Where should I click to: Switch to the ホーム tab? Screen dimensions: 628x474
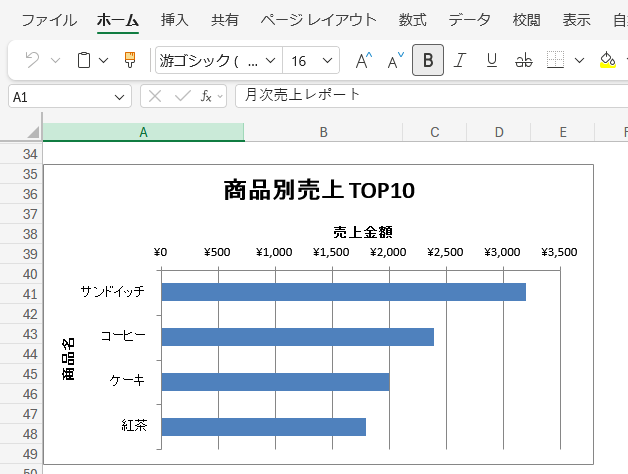[118, 20]
